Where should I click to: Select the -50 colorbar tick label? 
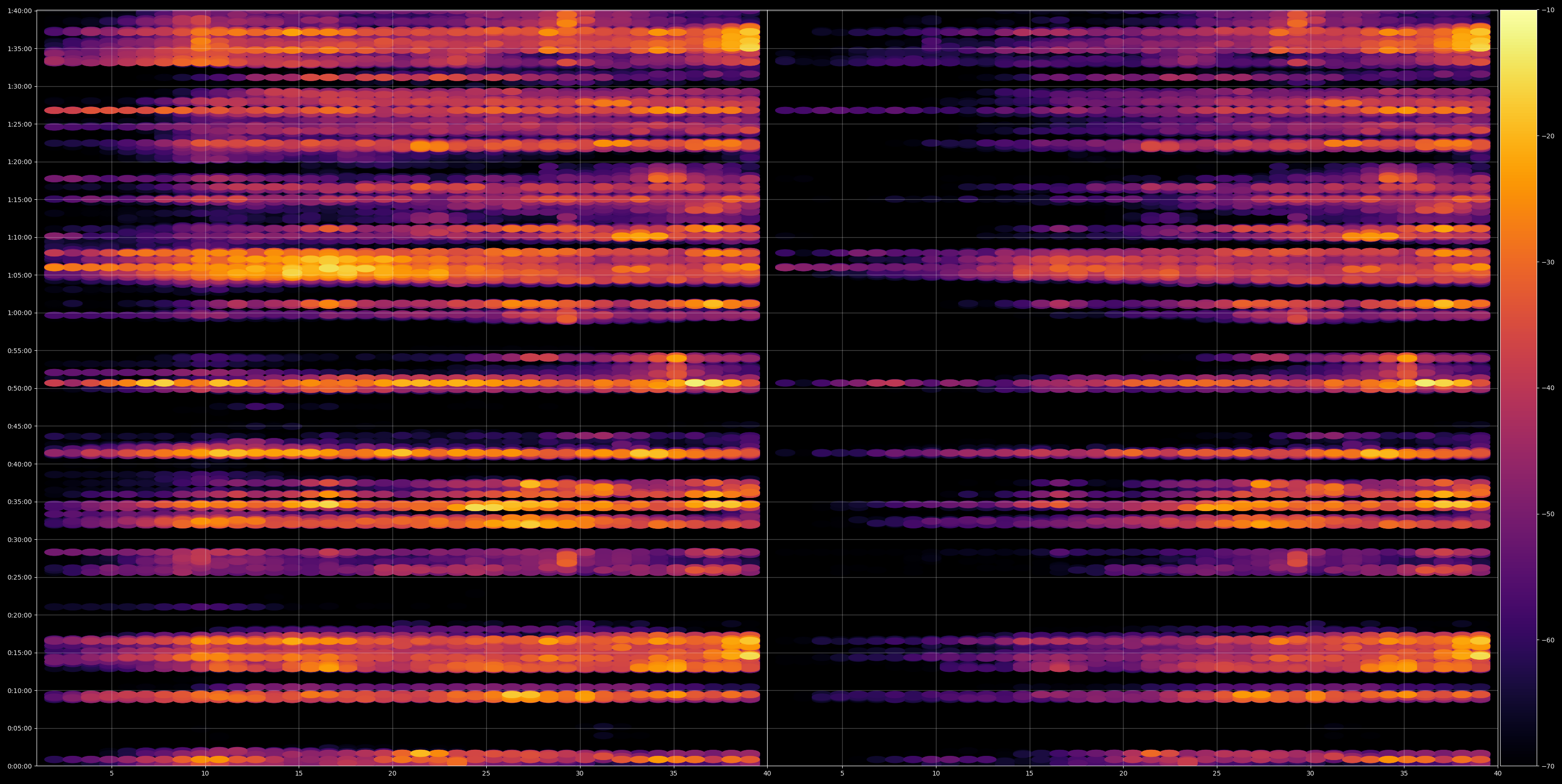1548,514
